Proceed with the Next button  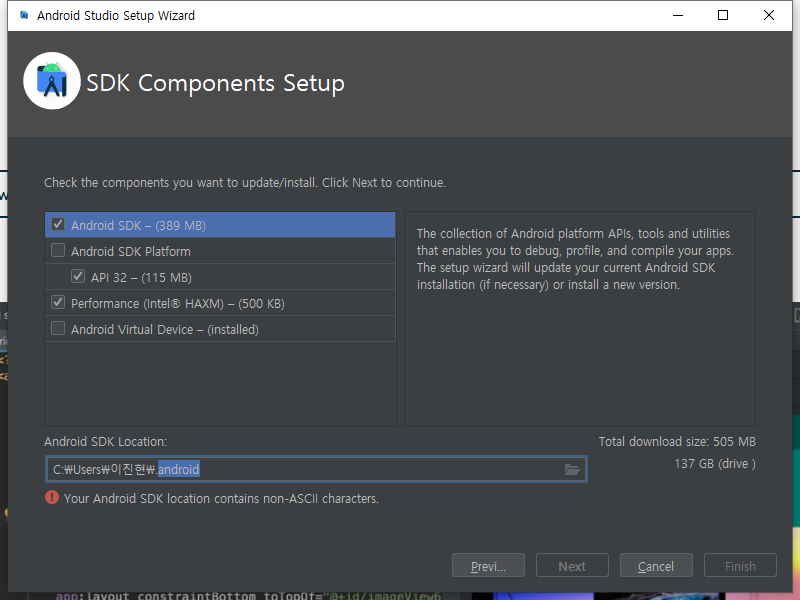(x=572, y=566)
